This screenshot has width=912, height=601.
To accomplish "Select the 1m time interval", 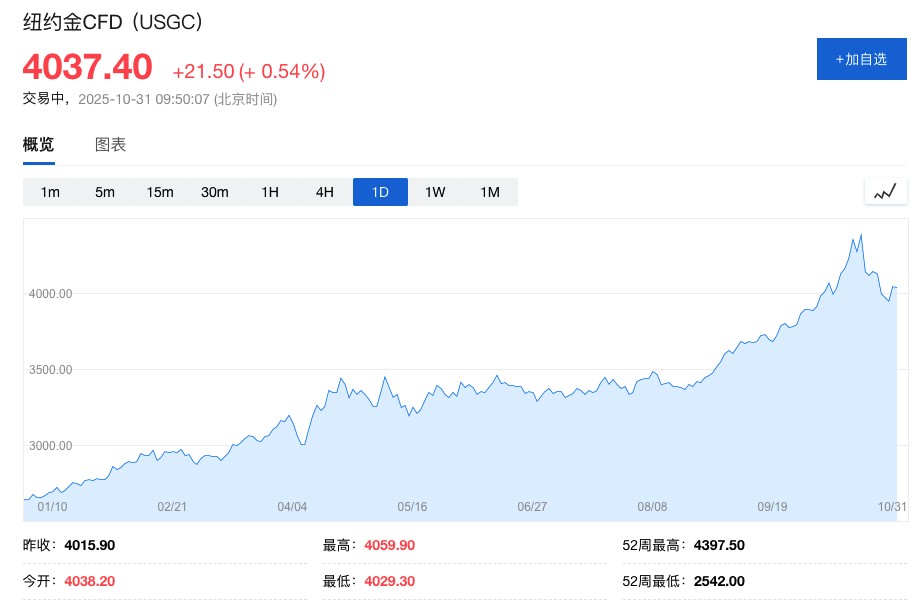I will pos(50,192).
